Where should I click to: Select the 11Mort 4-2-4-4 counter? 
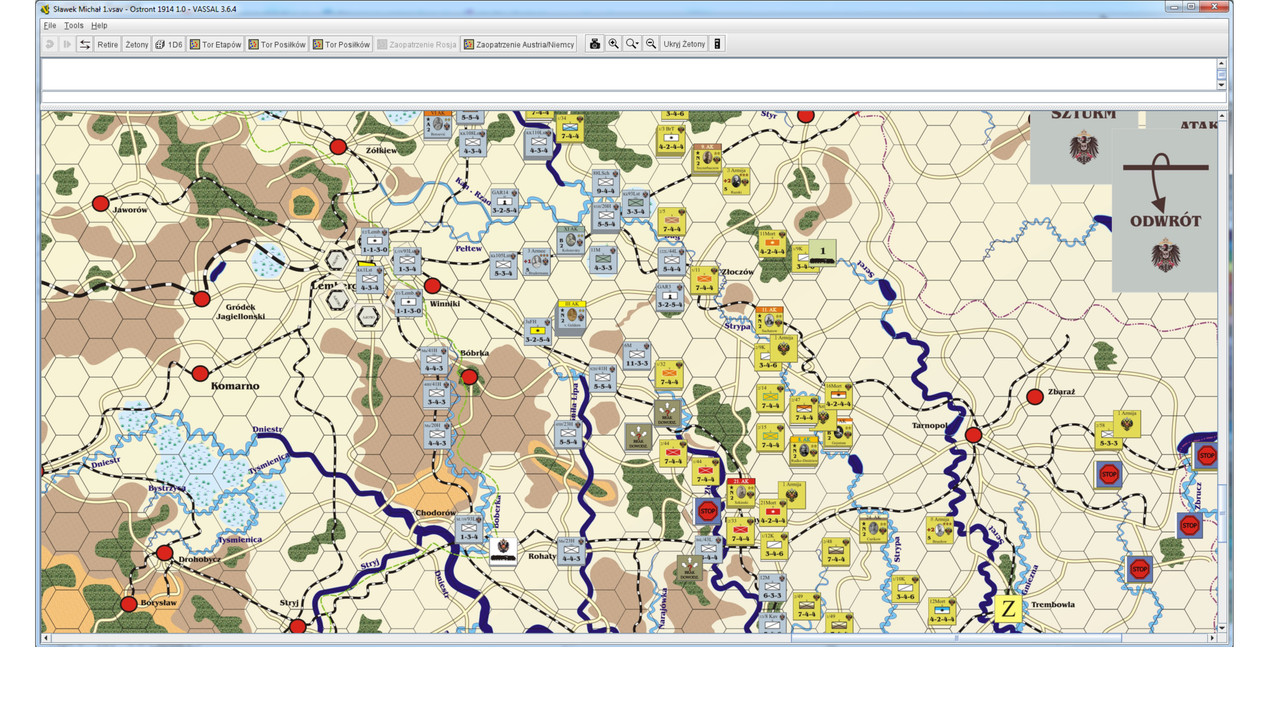pos(771,243)
